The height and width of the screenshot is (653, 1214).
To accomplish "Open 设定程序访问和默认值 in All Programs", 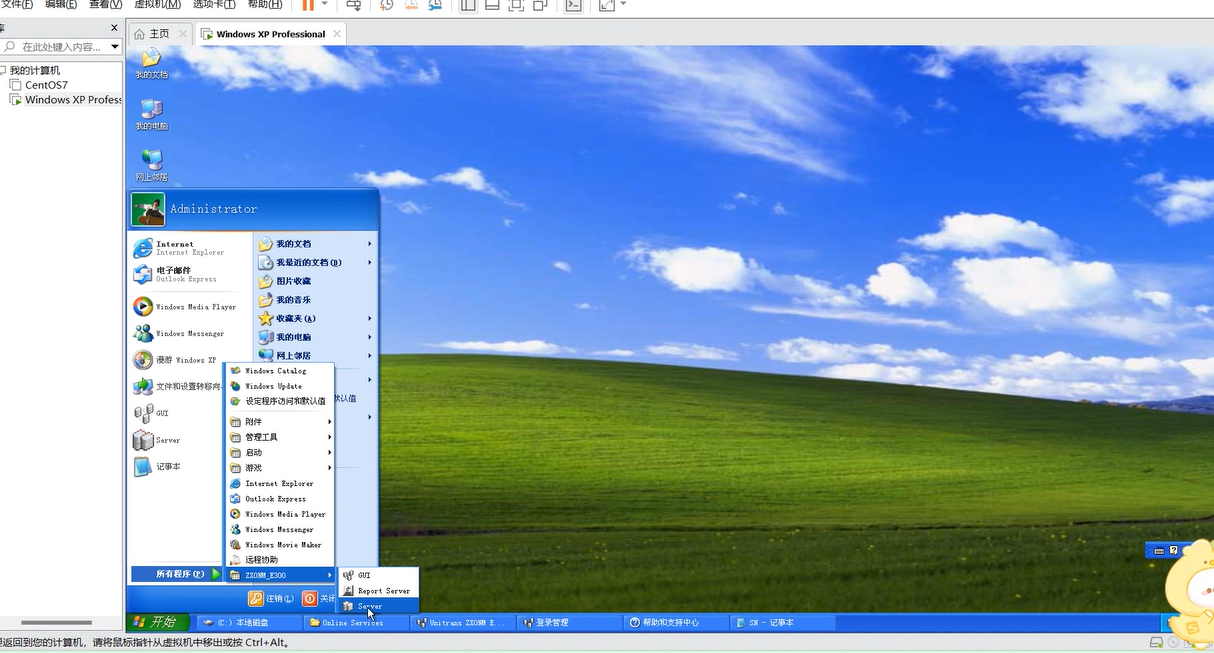I will click(279, 401).
